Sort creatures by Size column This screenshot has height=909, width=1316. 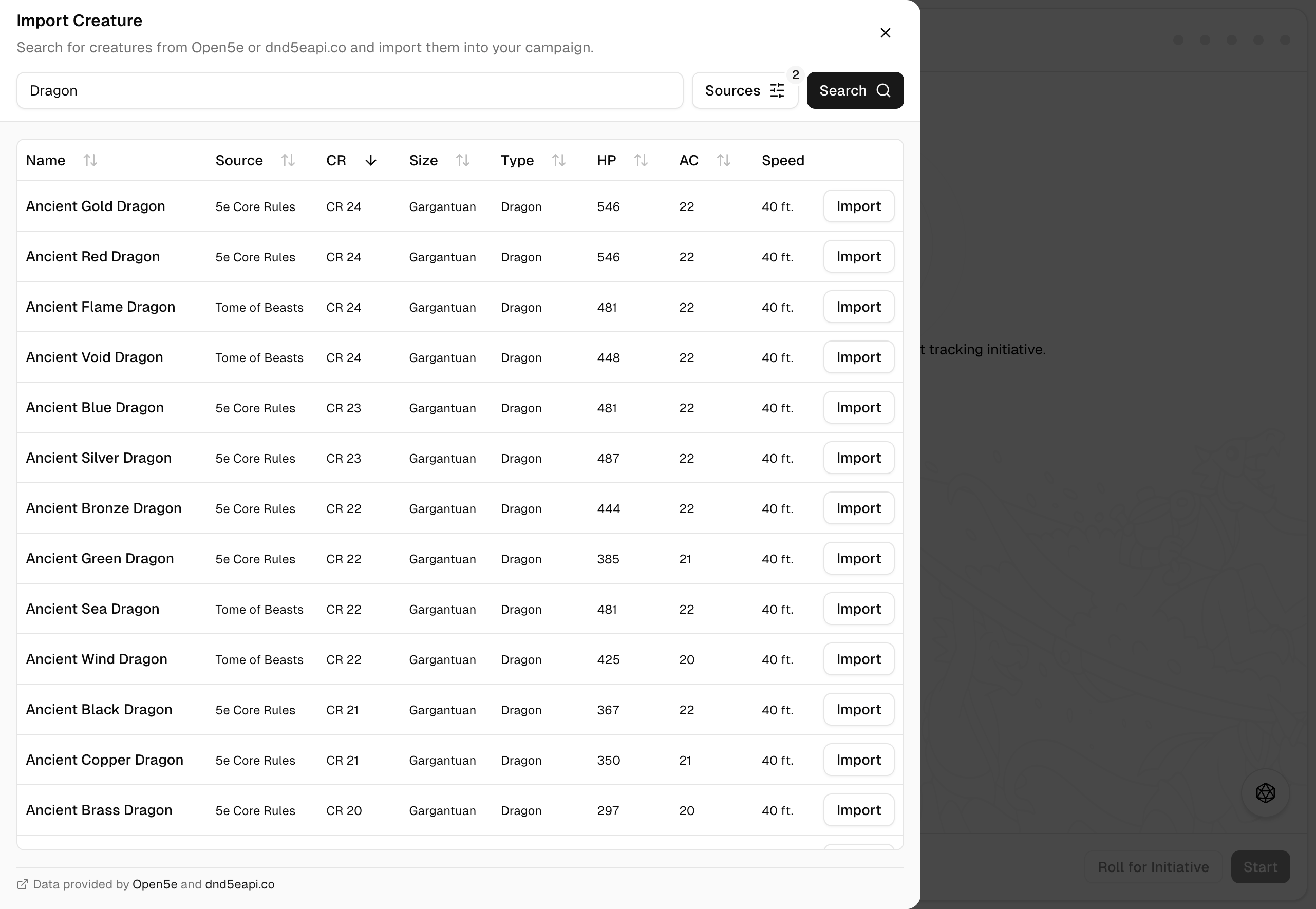(463, 161)
